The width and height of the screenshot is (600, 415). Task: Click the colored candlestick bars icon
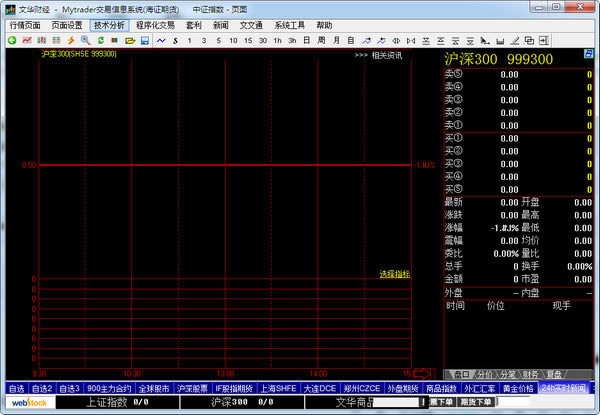(42, 40)
